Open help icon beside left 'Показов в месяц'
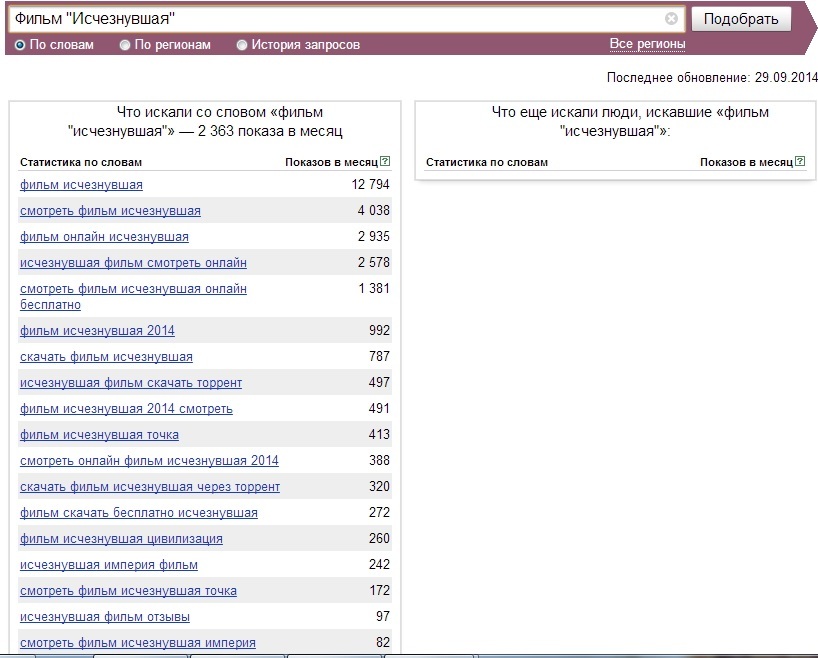The width and height of the screenshot is (818, 658). (385, 161)
